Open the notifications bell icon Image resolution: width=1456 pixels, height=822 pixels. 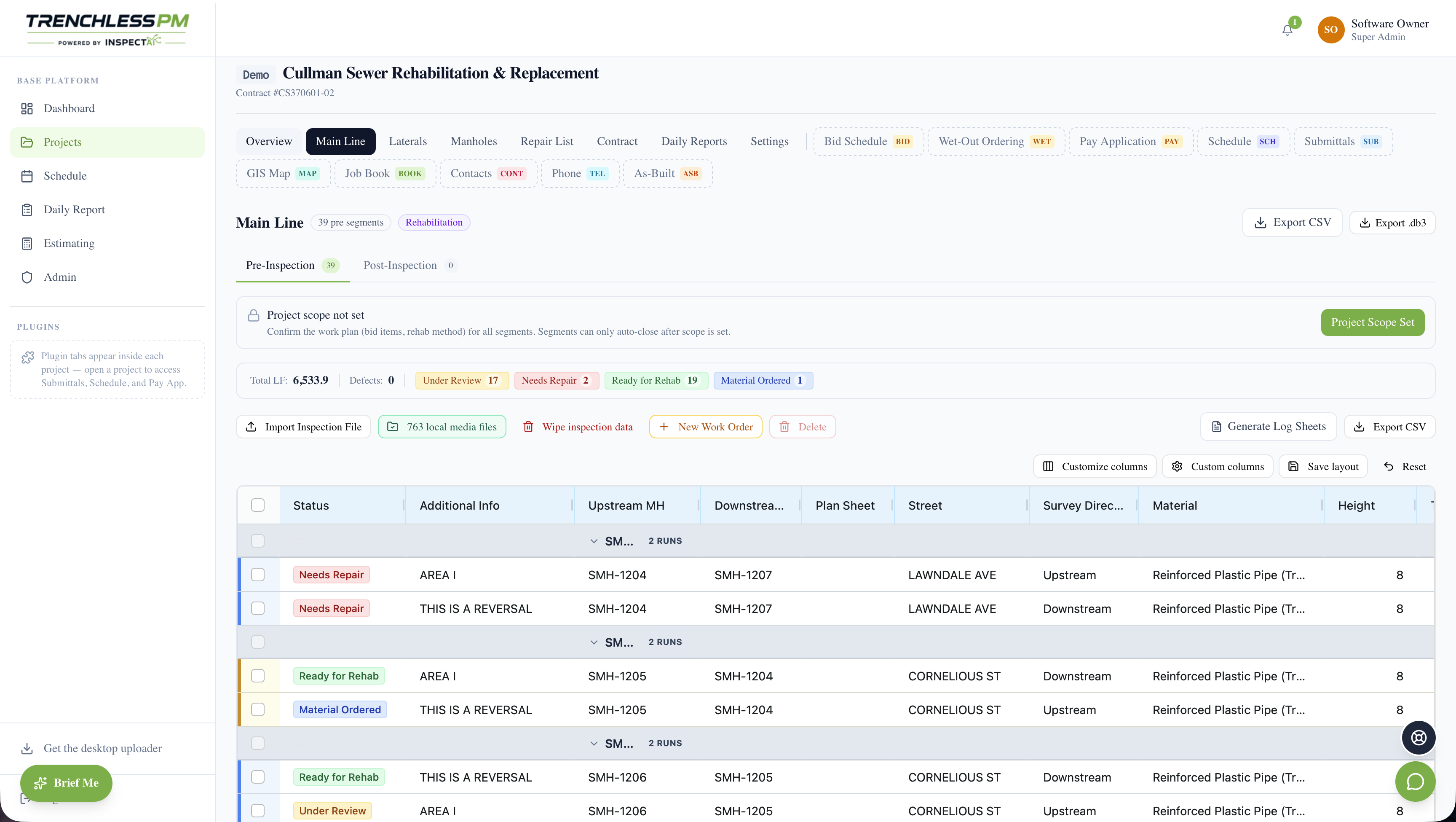point(1287,30)
